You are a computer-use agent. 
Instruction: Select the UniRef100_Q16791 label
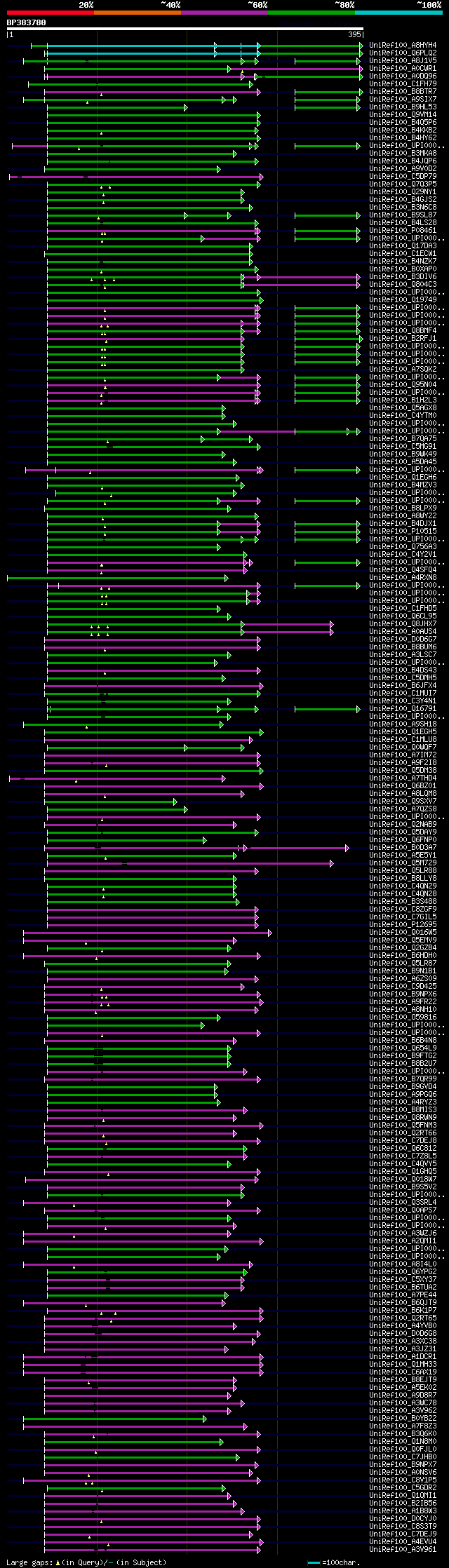(403, 708)
